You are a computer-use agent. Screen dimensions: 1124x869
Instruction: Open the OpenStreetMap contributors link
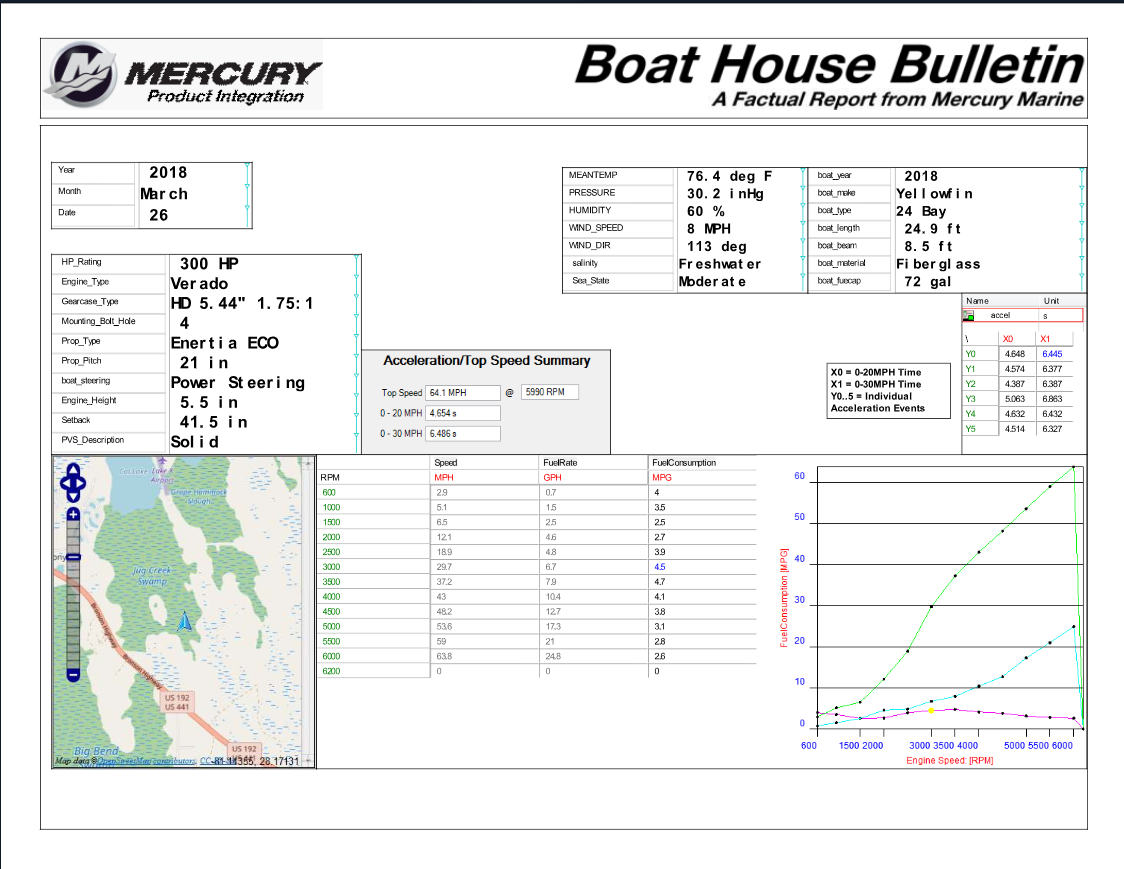[x=146, y=761]
